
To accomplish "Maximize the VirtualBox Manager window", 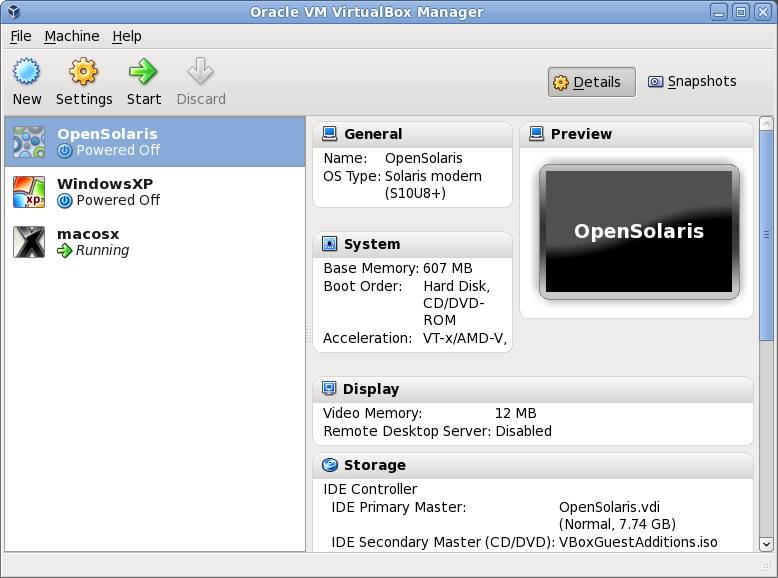I will (x=741, y=12).
